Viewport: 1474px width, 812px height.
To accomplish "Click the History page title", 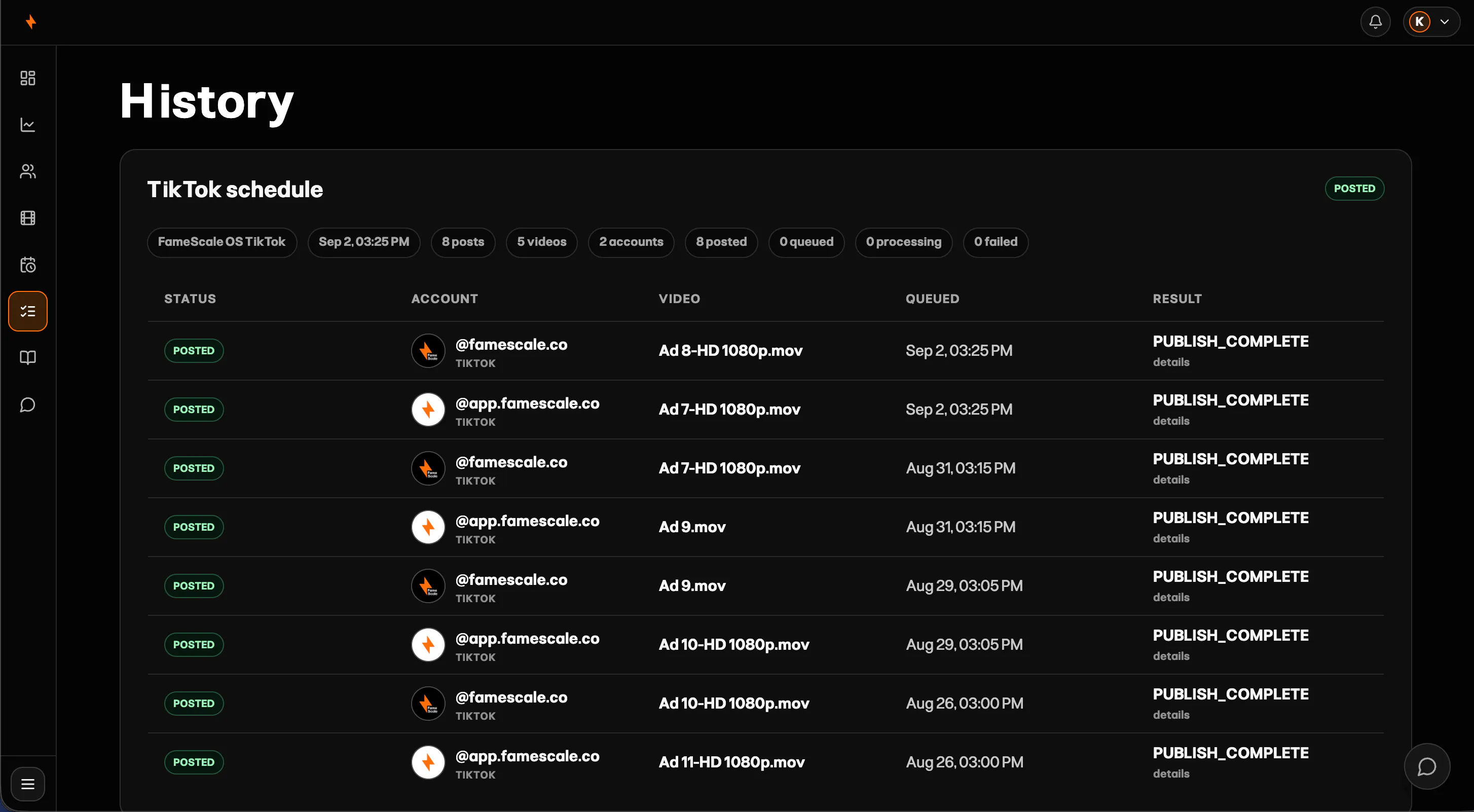I will coord(207,102).
